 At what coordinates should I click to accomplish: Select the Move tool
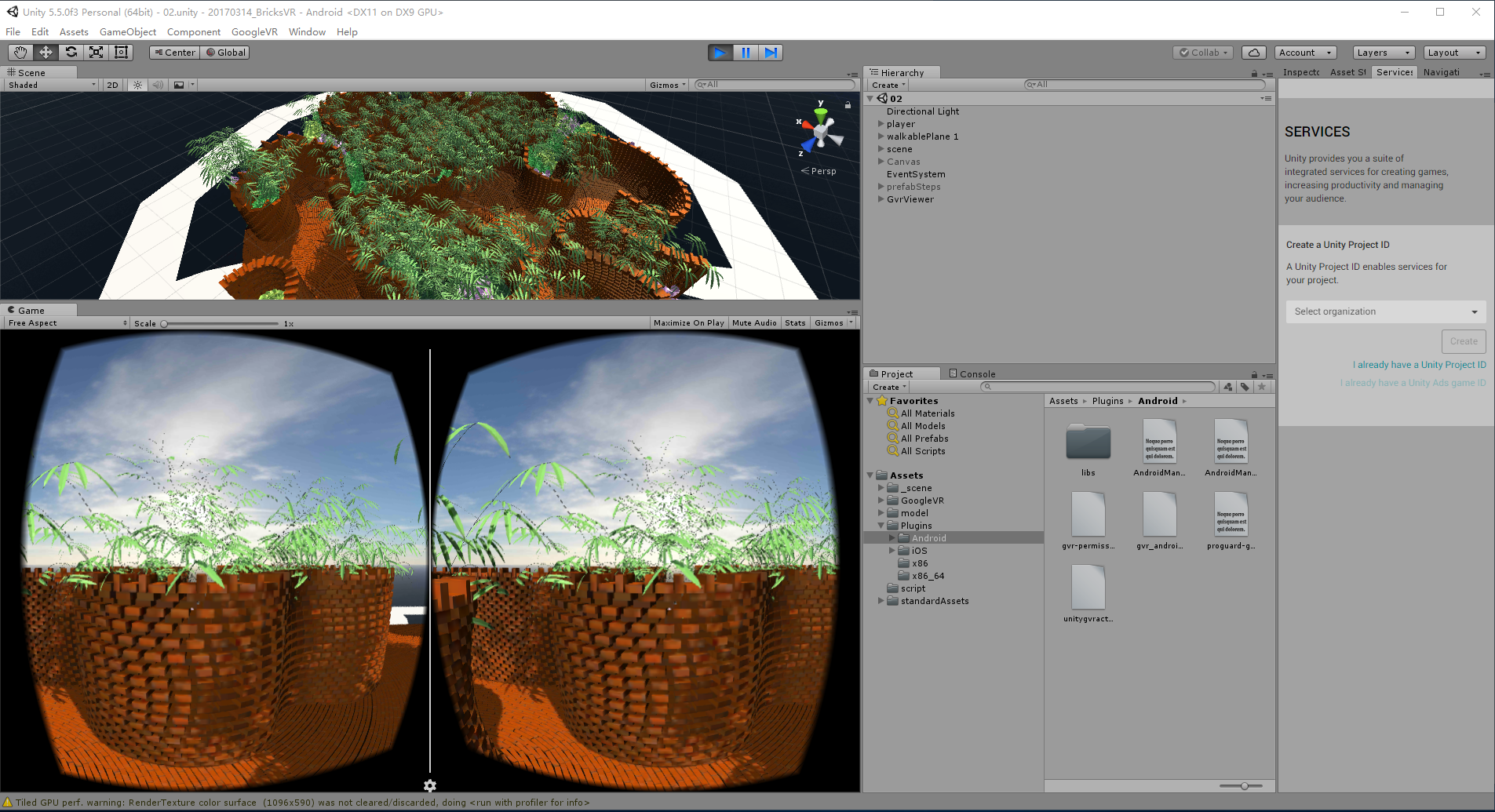46,53
